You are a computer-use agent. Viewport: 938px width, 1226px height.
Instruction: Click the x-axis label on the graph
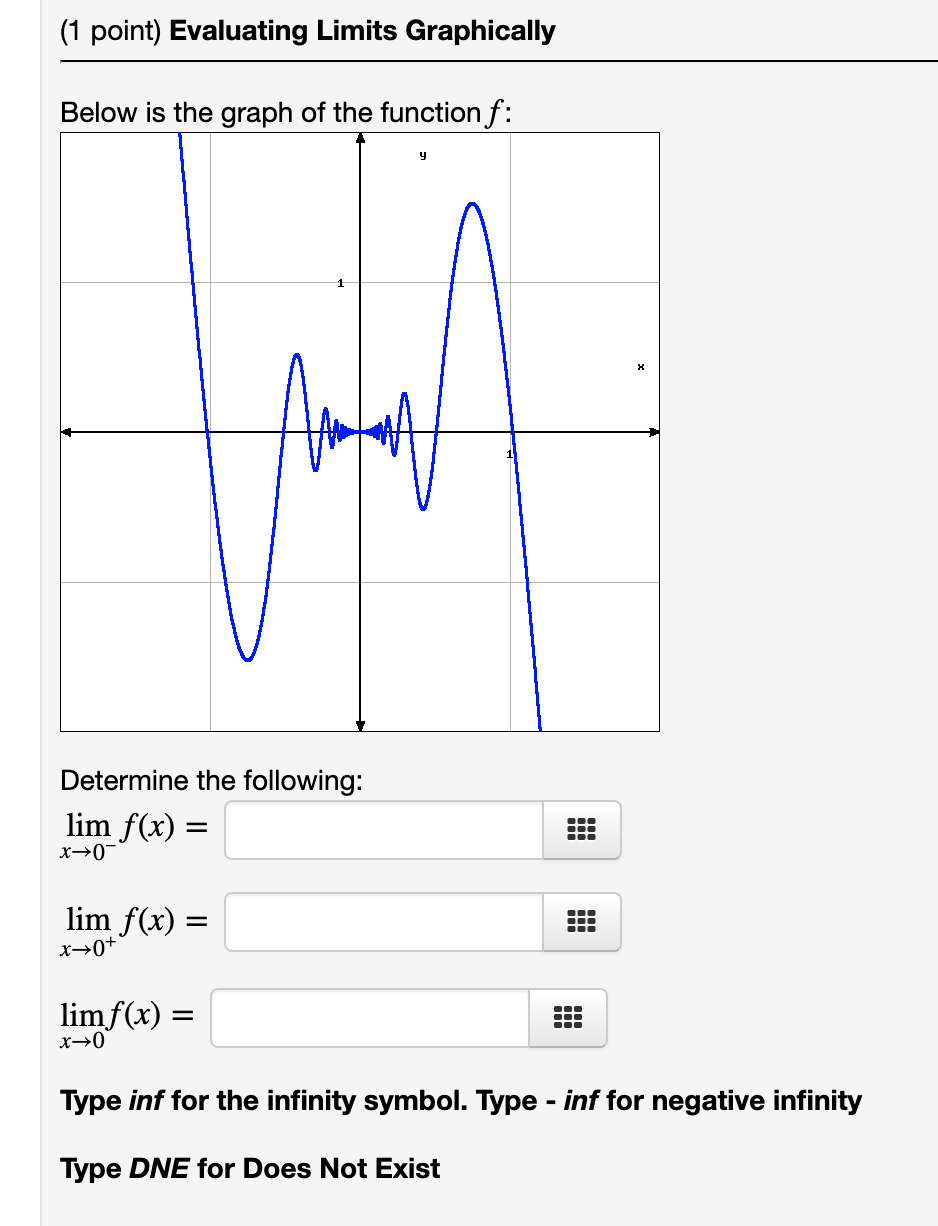coord(640,367)
